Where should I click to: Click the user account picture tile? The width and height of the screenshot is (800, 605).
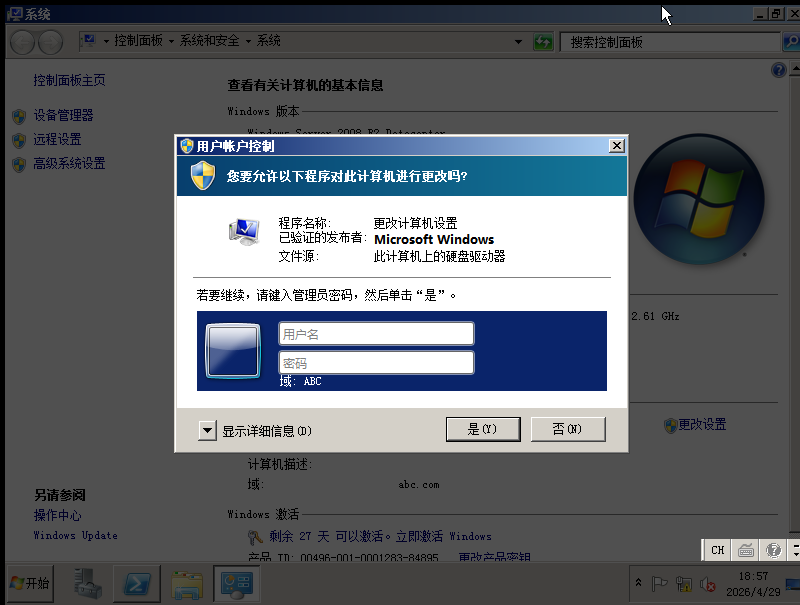pos(233,351)
